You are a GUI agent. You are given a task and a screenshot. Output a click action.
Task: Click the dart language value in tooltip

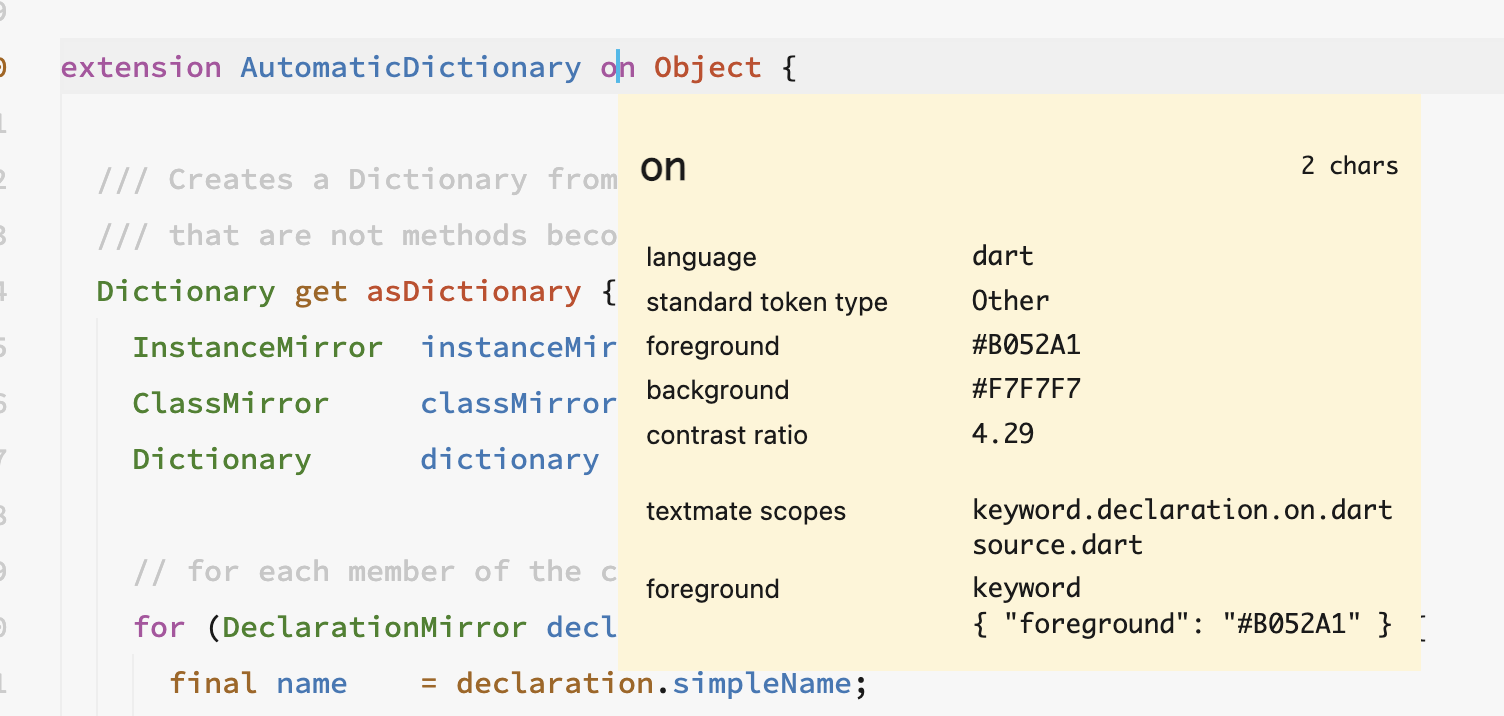point(1002,256)
